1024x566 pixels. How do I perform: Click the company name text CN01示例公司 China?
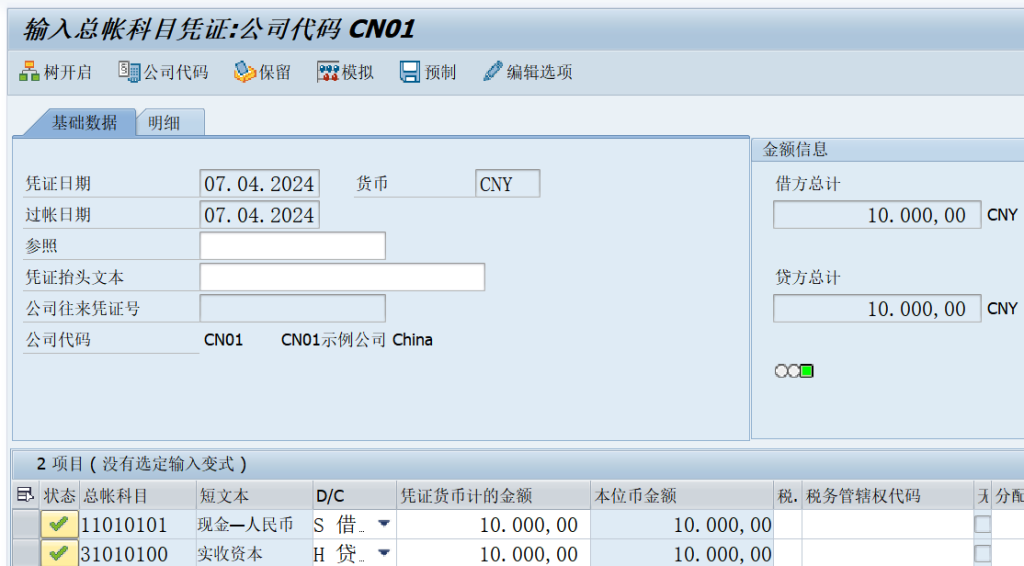click(357, 339)
